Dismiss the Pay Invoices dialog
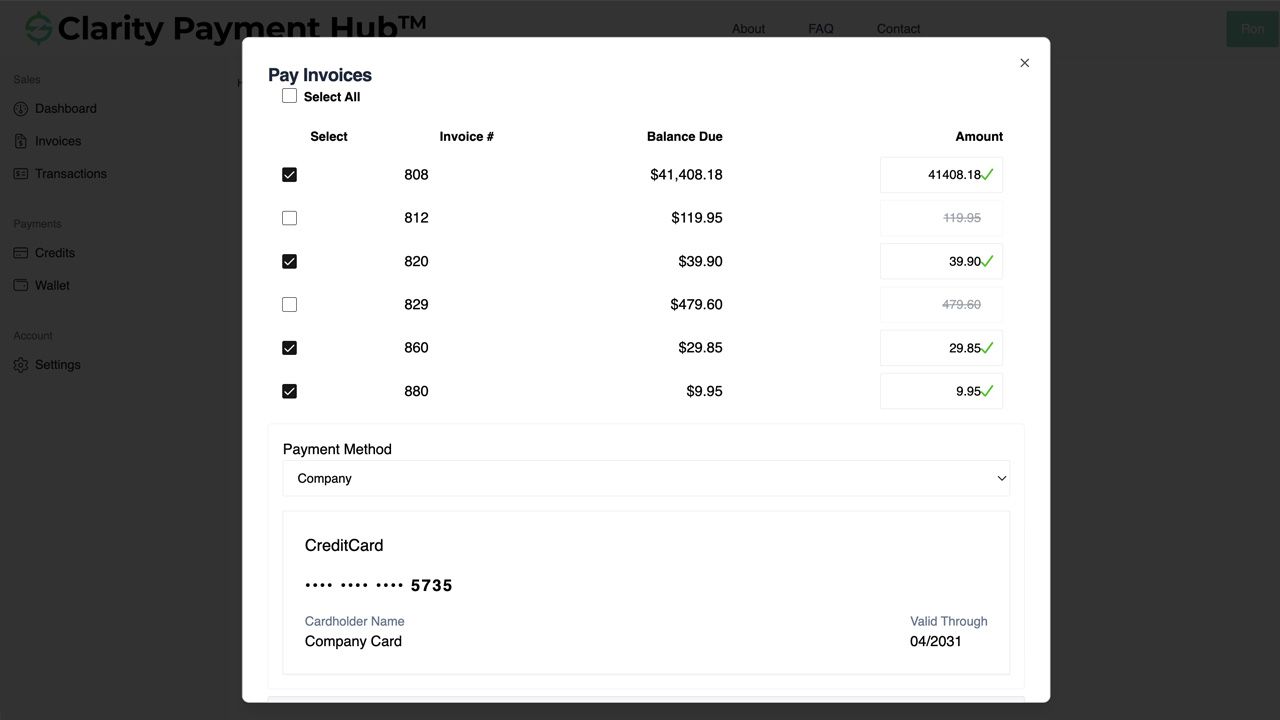This screenshot has width=1280, height=720. point(1024,62)
